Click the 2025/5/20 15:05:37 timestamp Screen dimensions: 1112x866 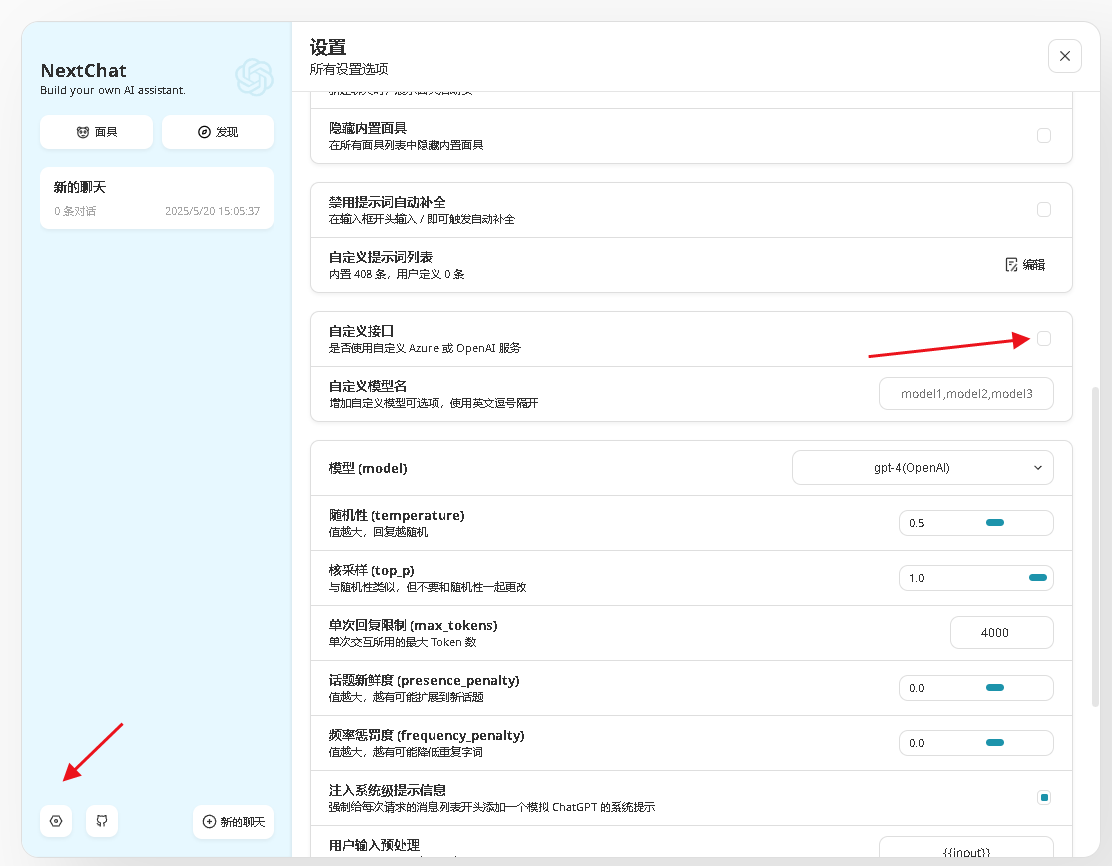[212, 211]
